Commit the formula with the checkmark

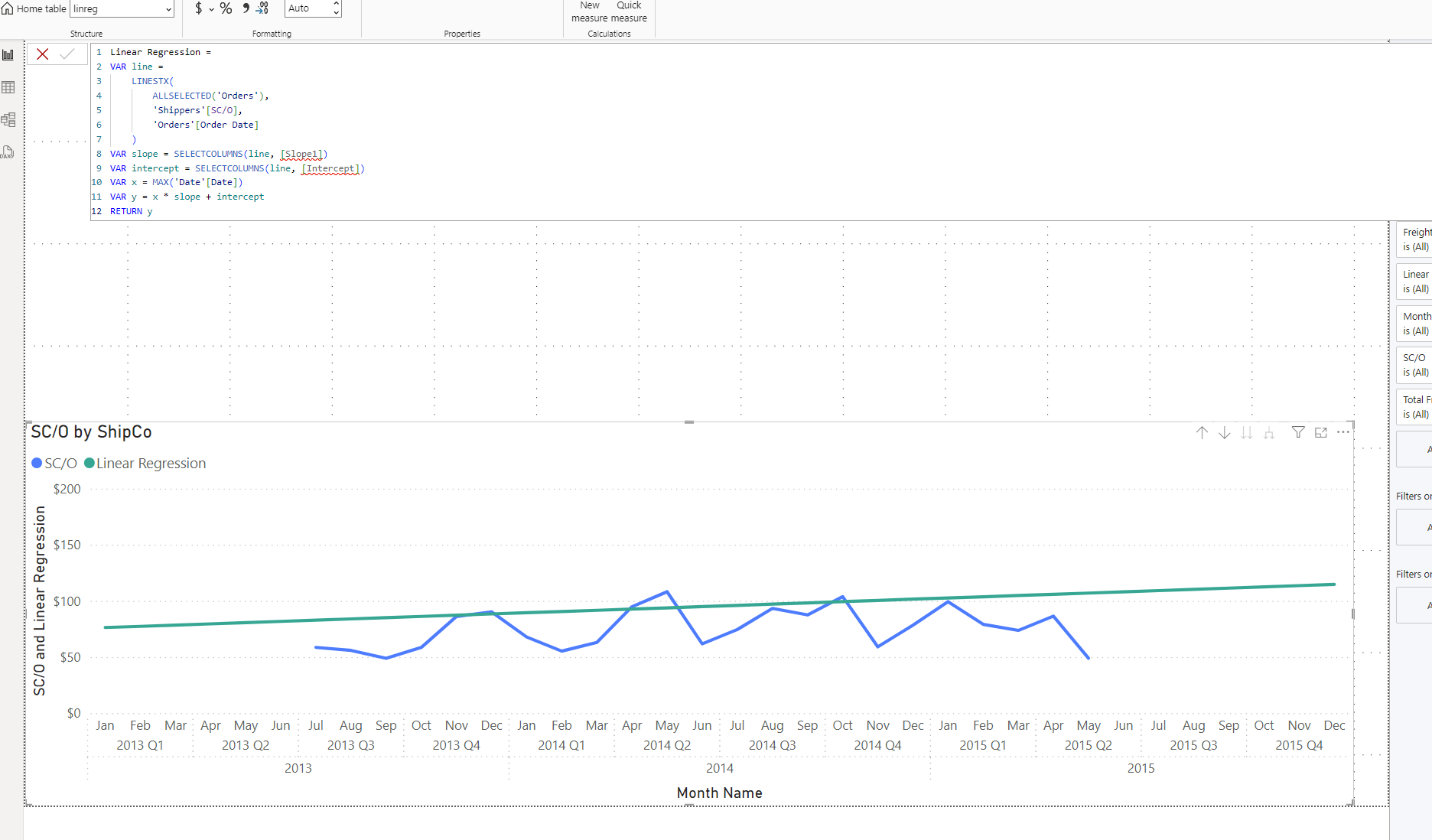(67, 54)
